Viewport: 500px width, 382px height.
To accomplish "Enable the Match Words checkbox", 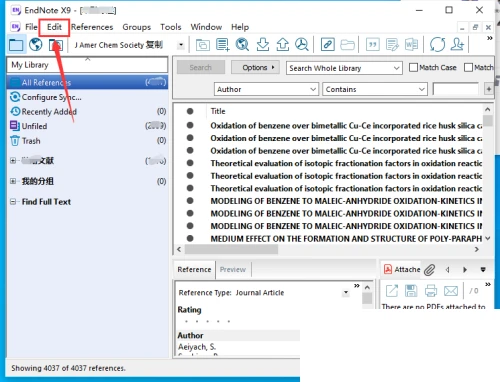I will click(468, 67).
